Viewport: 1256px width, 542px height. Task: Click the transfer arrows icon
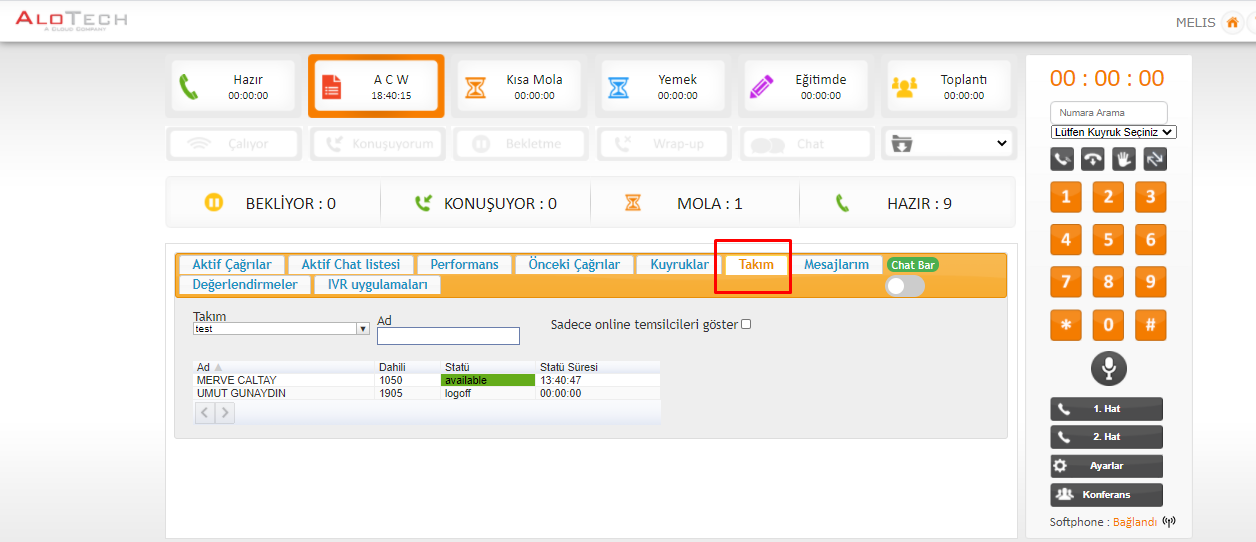pos(1155,159)
